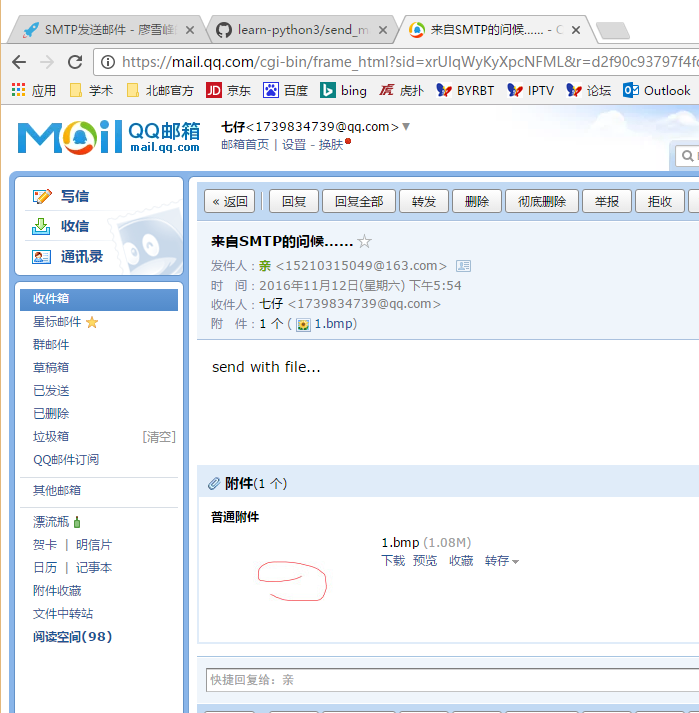Open the 收件箱 inbox folder
The image size is (699, 713).
click(51, 299)
